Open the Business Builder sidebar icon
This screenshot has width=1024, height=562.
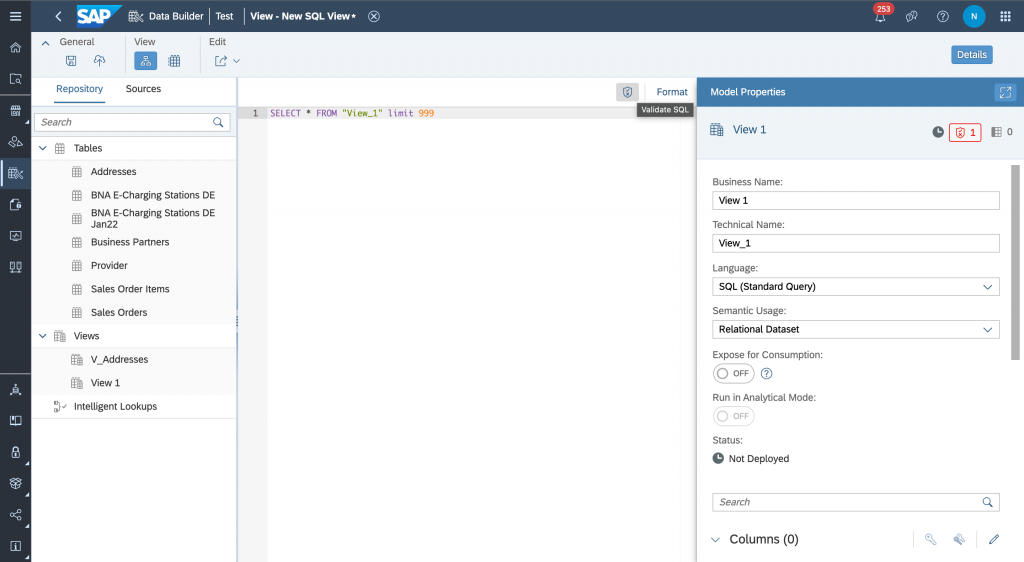pyautogui.click(x=16, y=142)
